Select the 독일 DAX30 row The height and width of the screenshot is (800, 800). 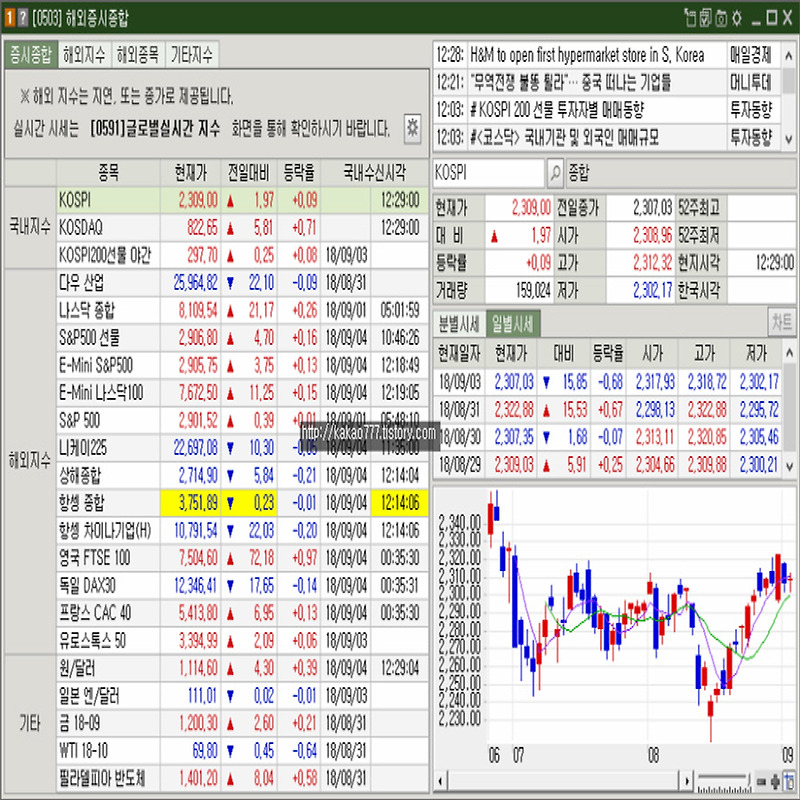(x=242, y=586)
